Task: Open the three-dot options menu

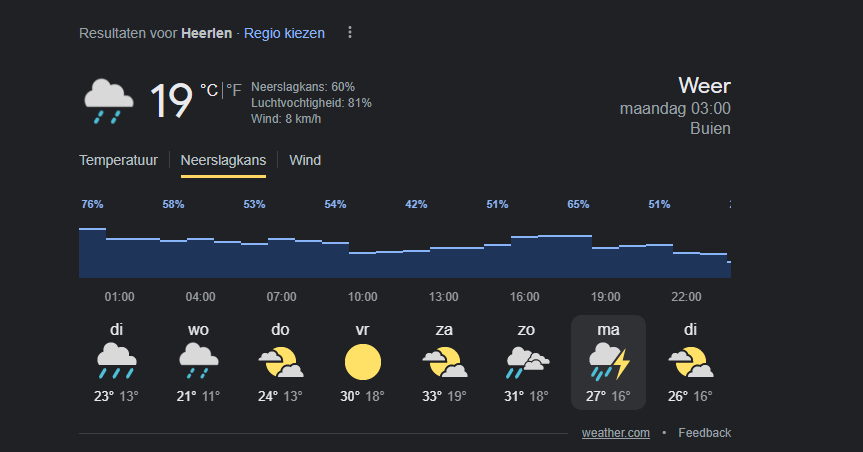Action: (350, 33)
